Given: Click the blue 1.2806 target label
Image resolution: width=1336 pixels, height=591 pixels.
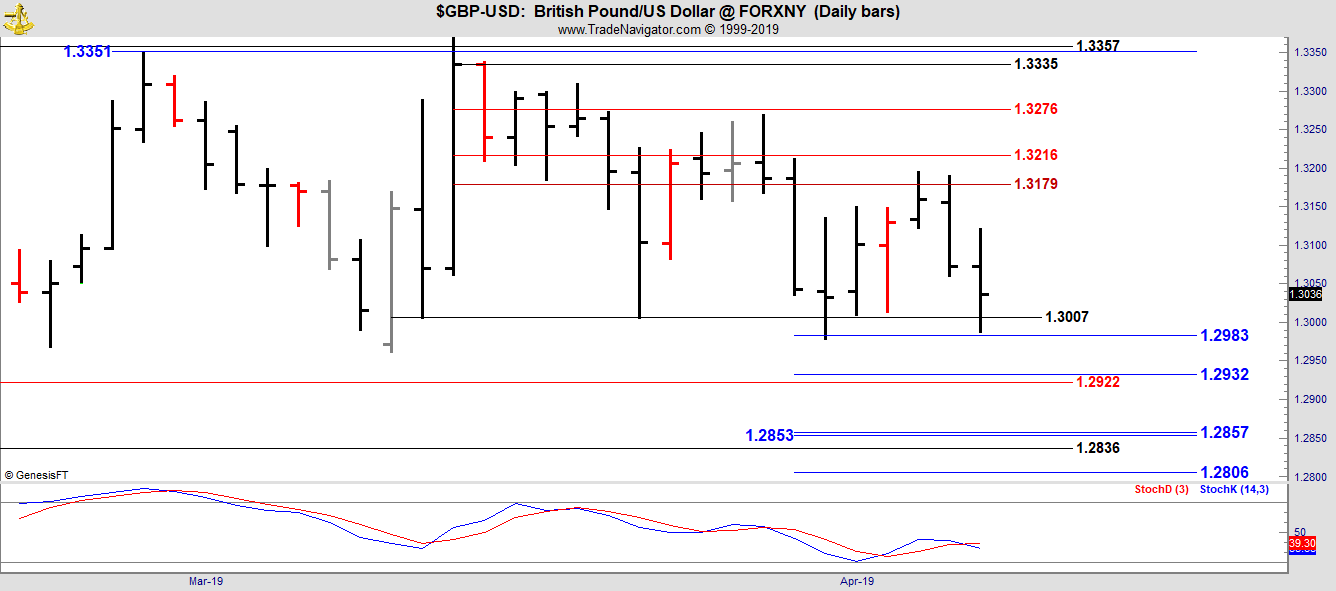Looking at the screenshot, I should (x=1224, y=472).
